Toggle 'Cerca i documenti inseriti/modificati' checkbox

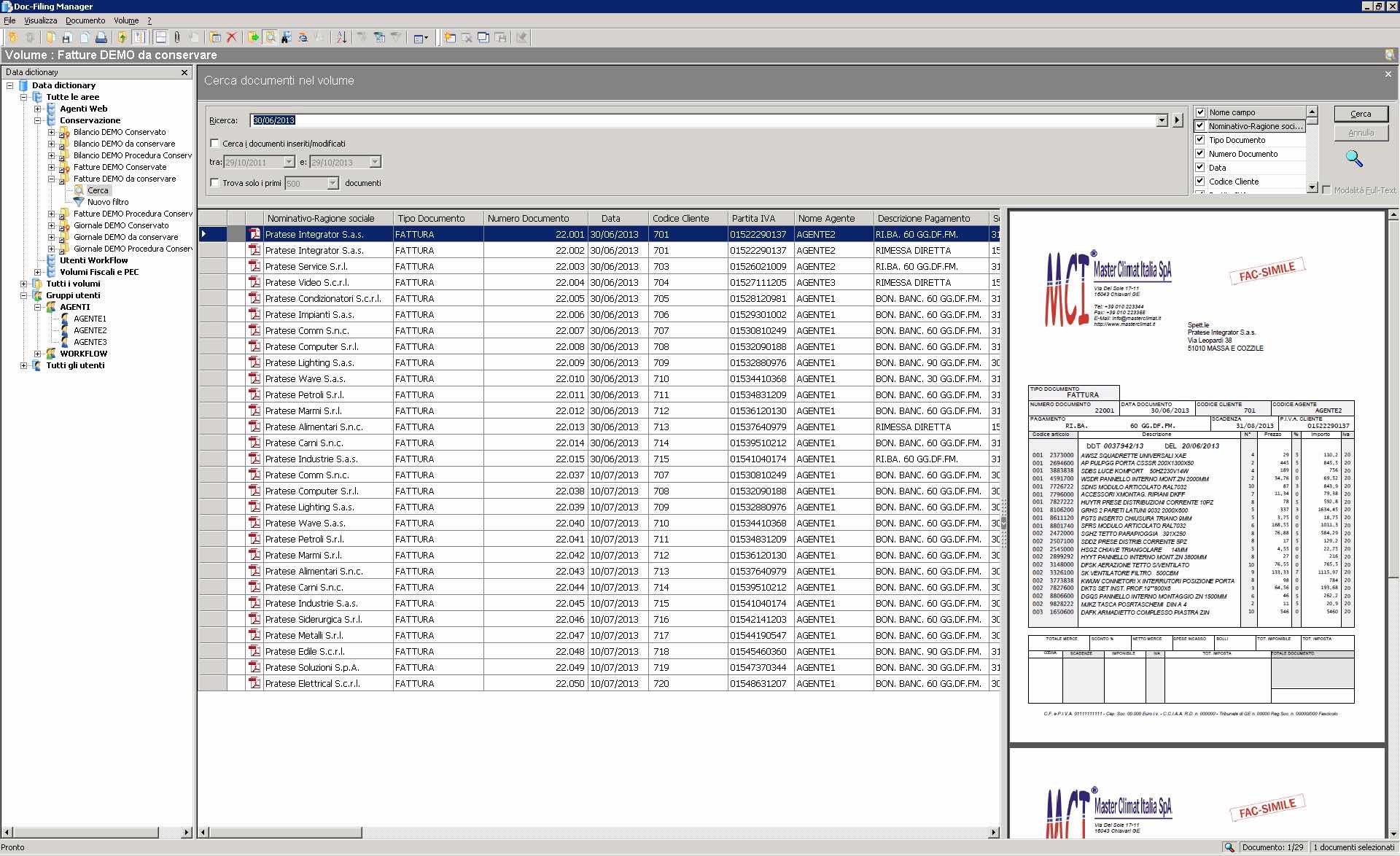click(x=214, y=144)
